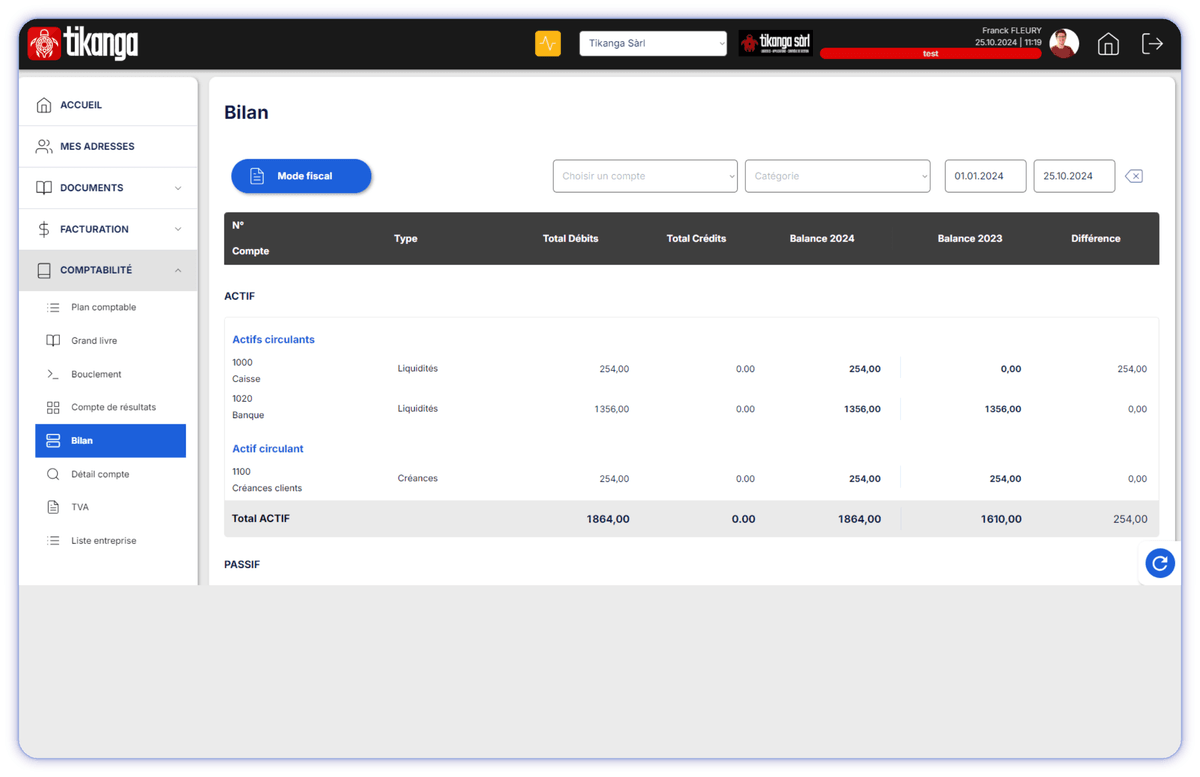This screenshot has width=1200, height=777.
Task: Click the ACTIF section heading
Action: [x=240, y=297]
